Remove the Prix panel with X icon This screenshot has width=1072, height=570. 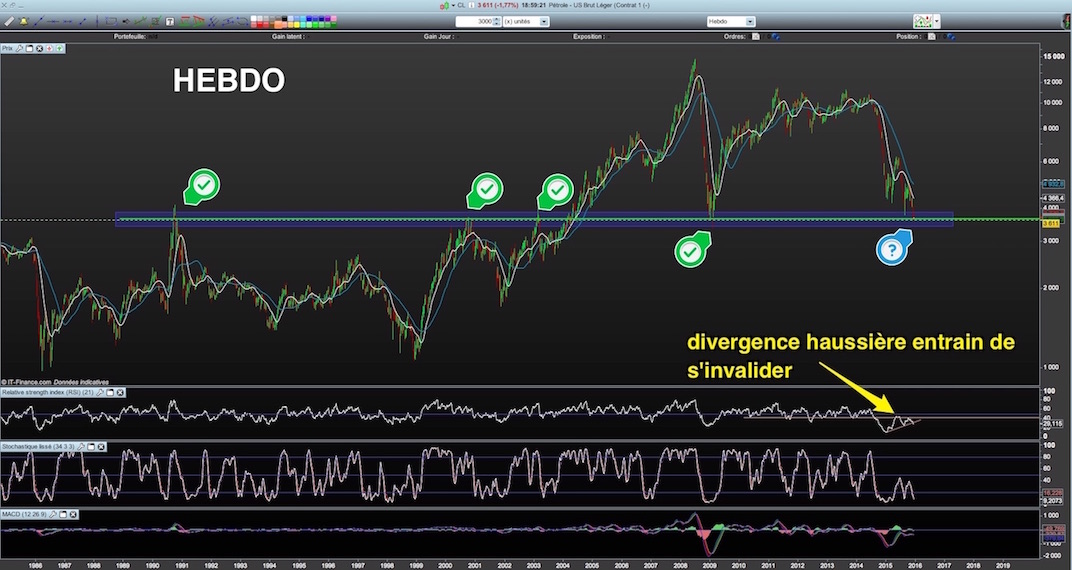[40, 49]
